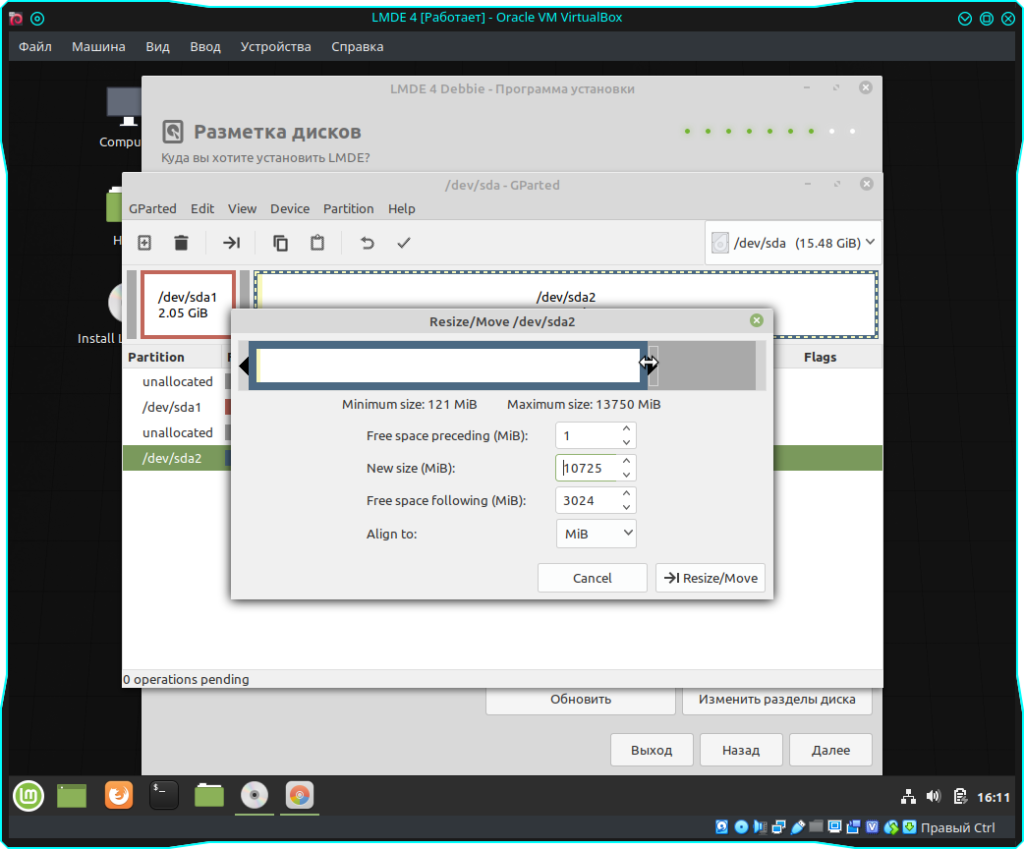Apply all operations with the checkmark icon

tap(404, 243)
